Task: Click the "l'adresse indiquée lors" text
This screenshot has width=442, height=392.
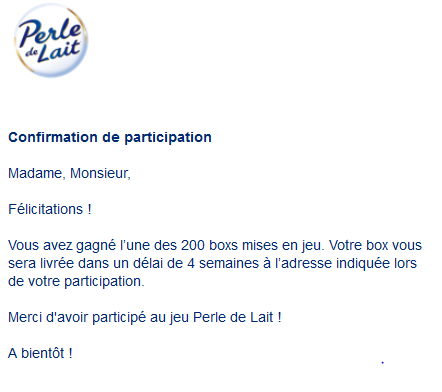Action: tap(346, 263)
